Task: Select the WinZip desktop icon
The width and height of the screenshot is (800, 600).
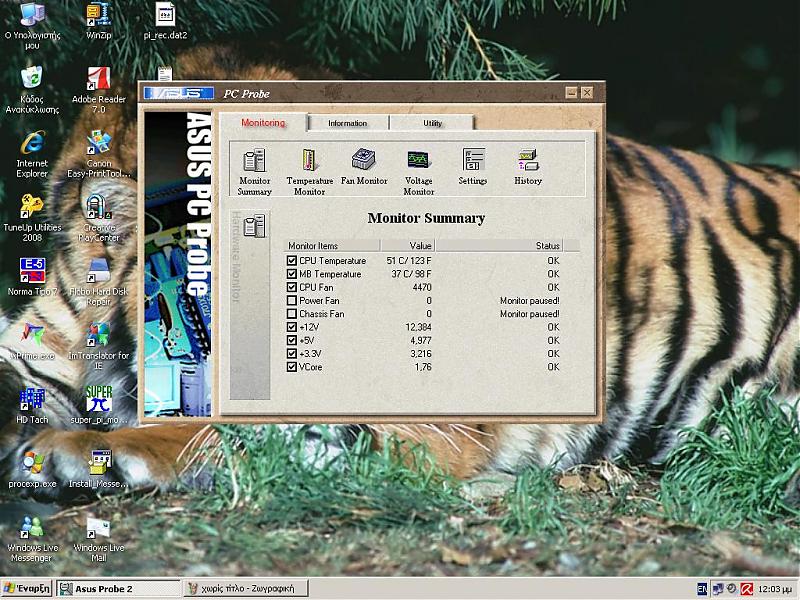Action: (x=98, y=21)
